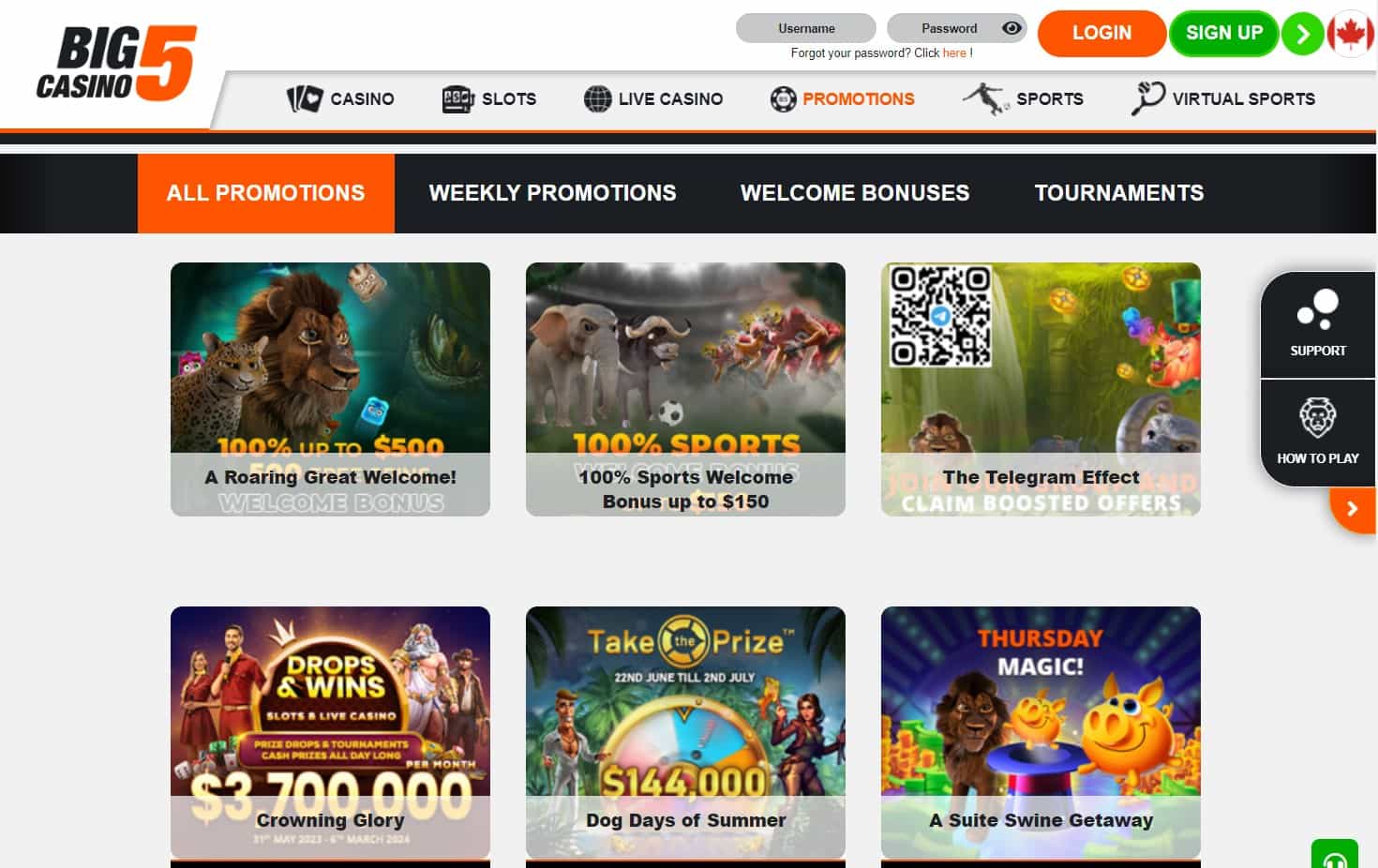Open the Support chat bubbles icon
Screen dimensions: 1378x868
[x=1317, y=309]
